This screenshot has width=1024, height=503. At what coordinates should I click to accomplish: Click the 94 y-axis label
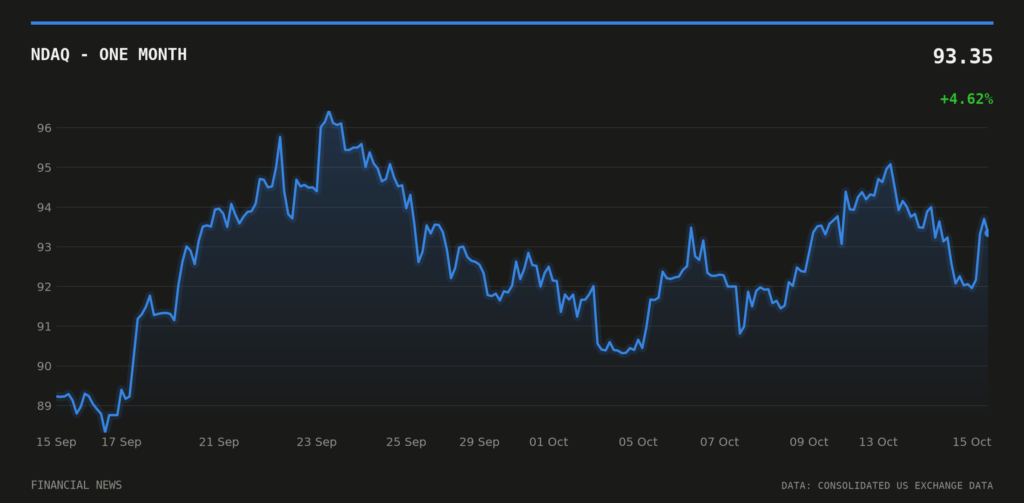tap(43, 208)
